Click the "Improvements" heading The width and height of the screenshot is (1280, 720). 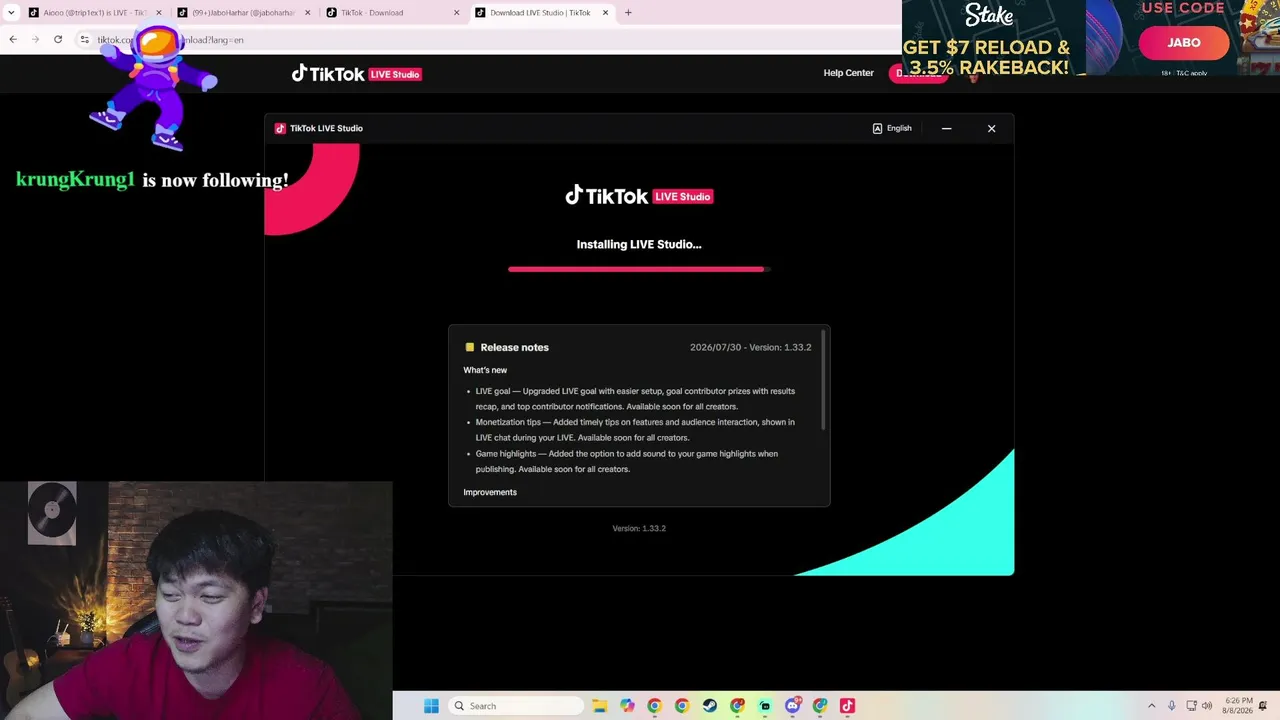490,492
